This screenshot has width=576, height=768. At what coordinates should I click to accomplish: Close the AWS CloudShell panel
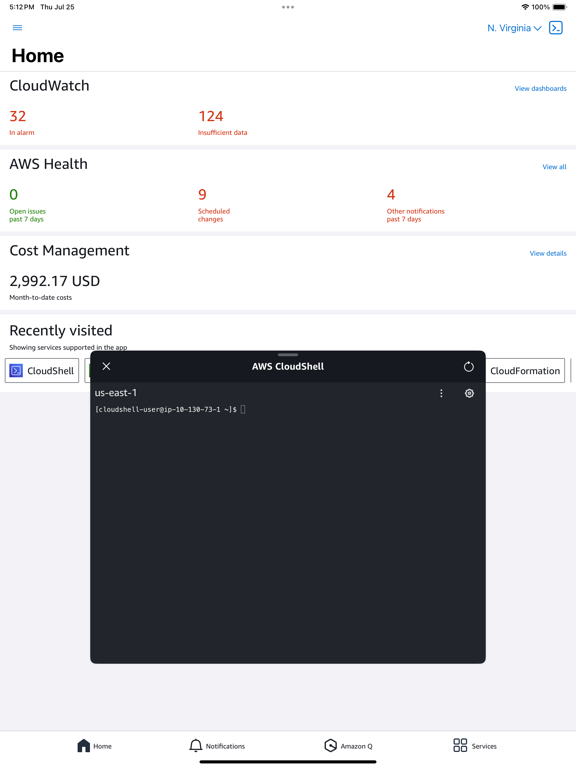pos(106,366)
